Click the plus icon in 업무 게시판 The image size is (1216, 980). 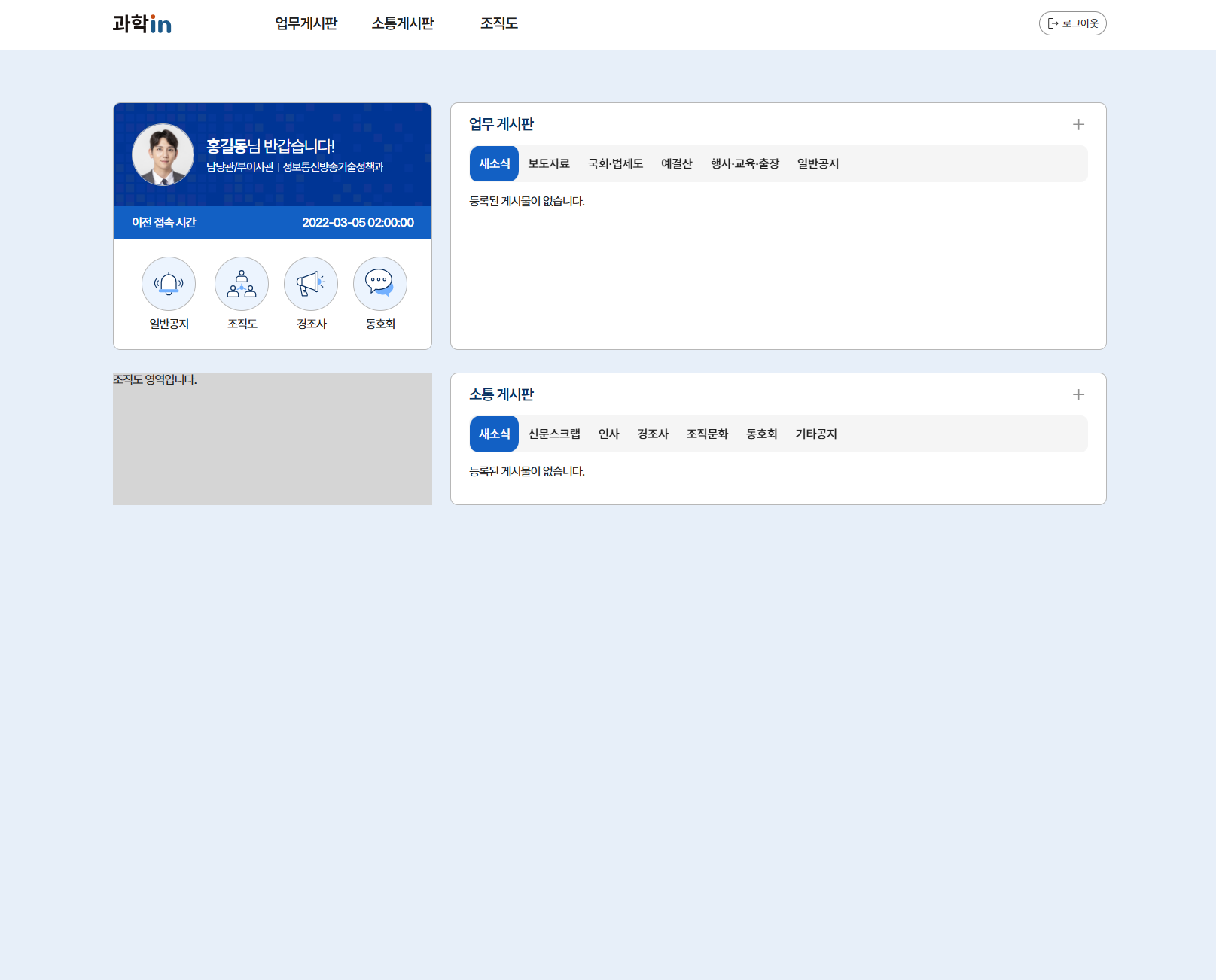[1078, 124]
